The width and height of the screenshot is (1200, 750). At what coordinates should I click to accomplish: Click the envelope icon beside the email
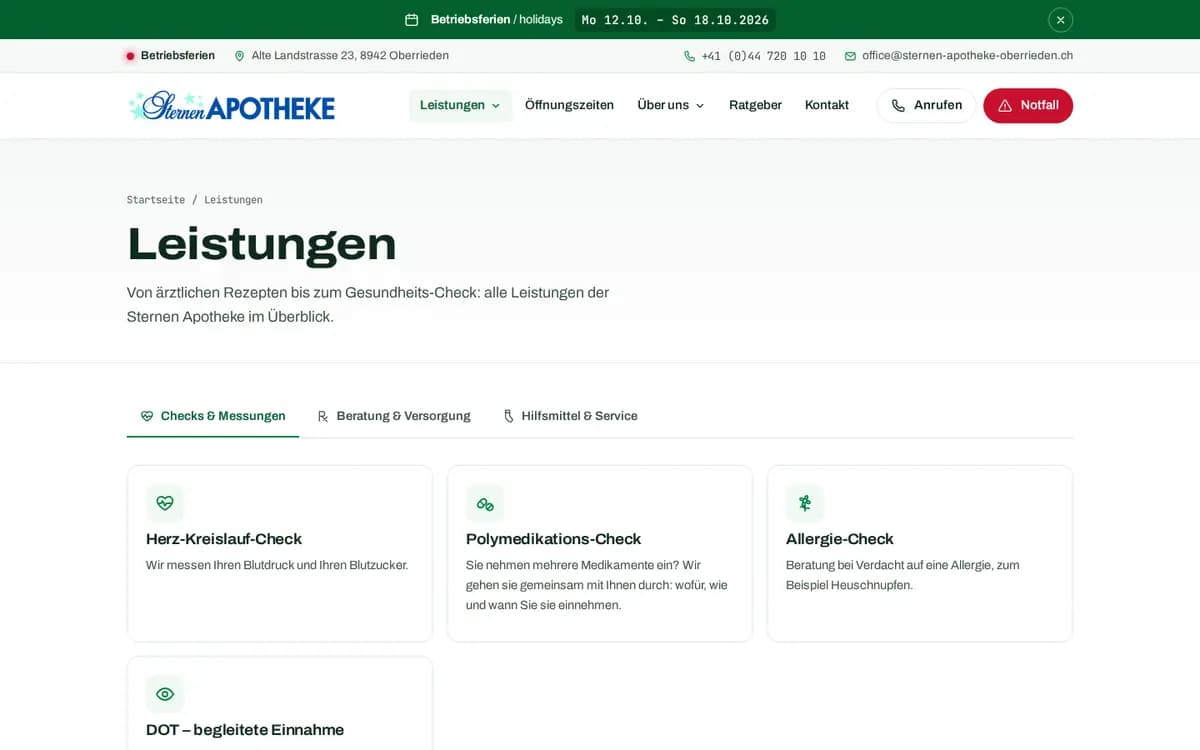click(850, 56)
